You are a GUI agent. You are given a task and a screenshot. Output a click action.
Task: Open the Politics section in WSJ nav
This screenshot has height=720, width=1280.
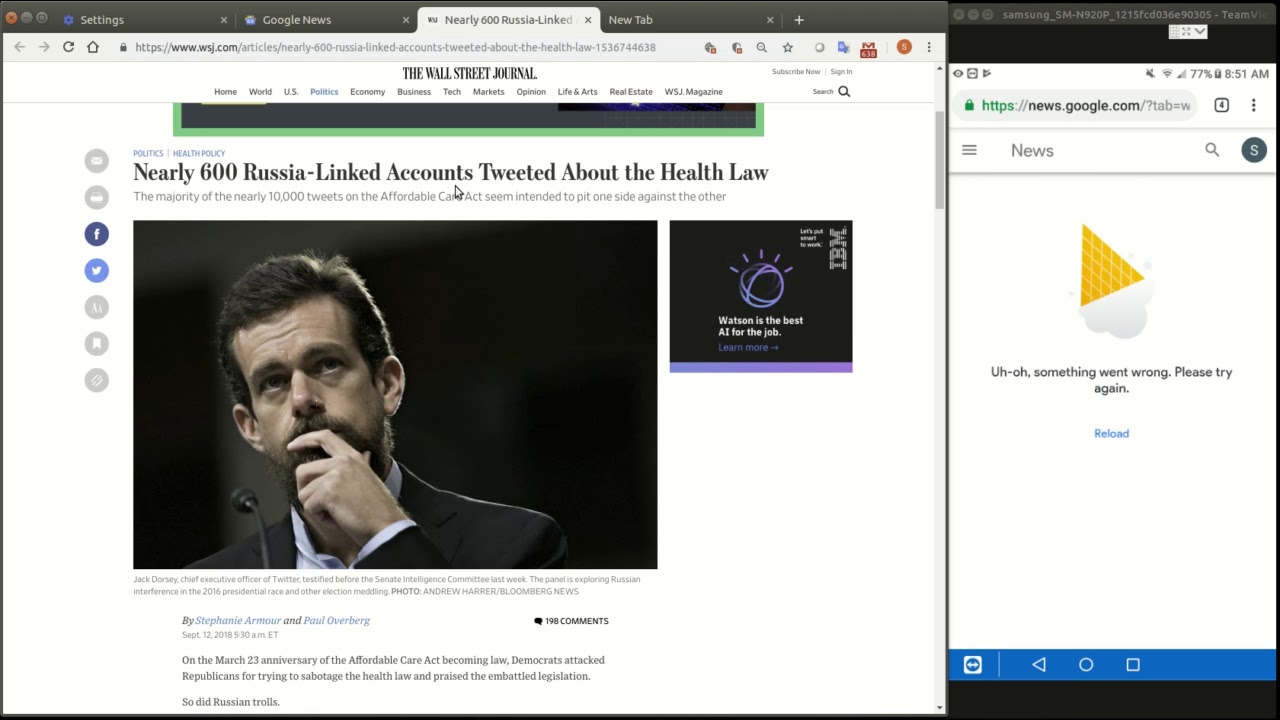coord(324,91)
